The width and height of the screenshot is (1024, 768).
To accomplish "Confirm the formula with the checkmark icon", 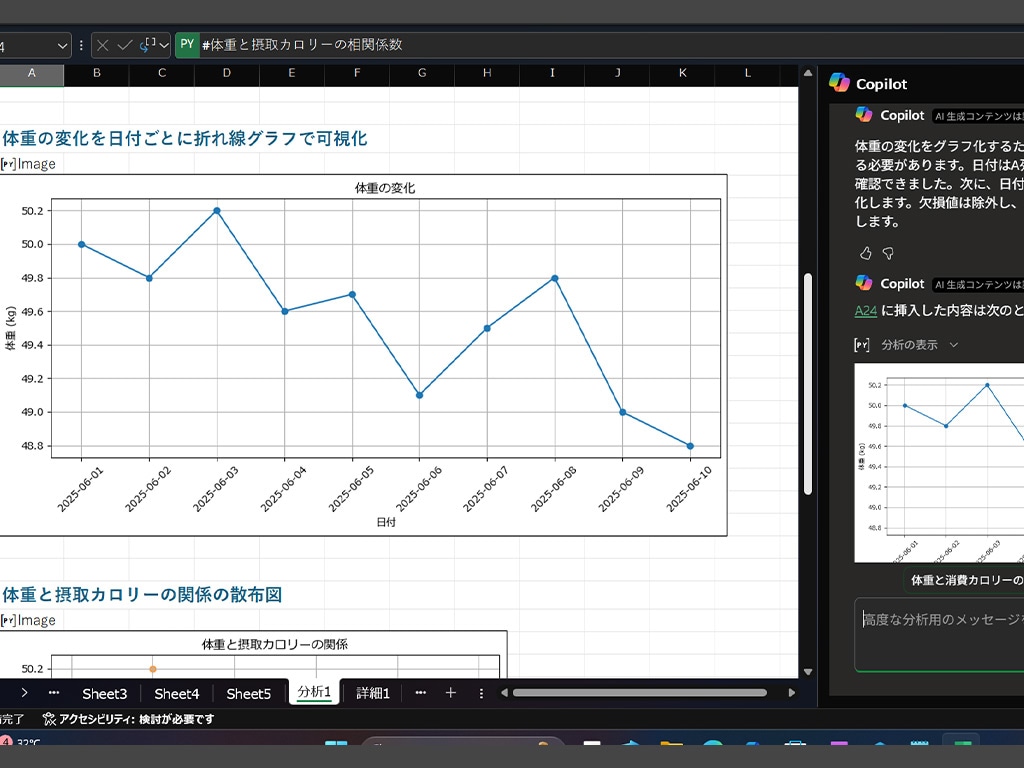I will coord(125,45).
